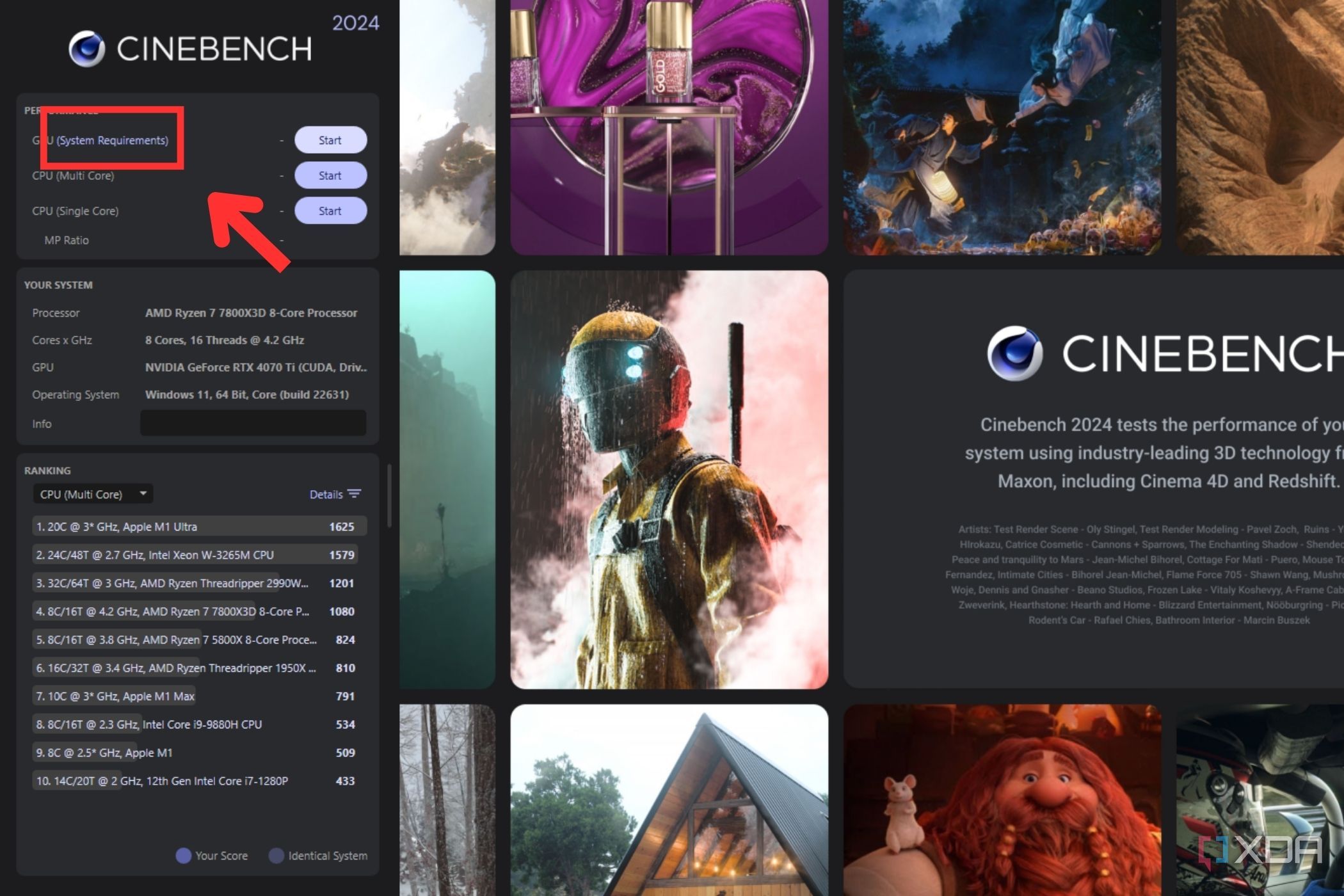Select ranking row 12th Gen Intel Core i7-1280P
Screen dimensions: 1344x896
(199, 781)
